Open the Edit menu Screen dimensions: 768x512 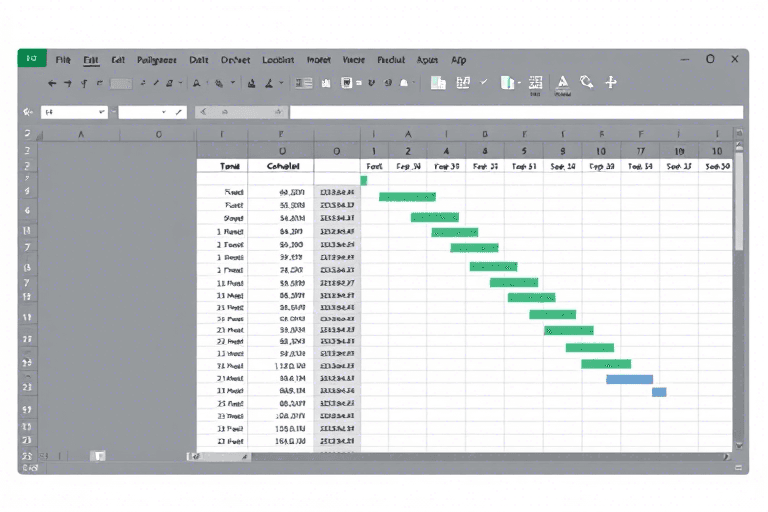click(91, 60)
